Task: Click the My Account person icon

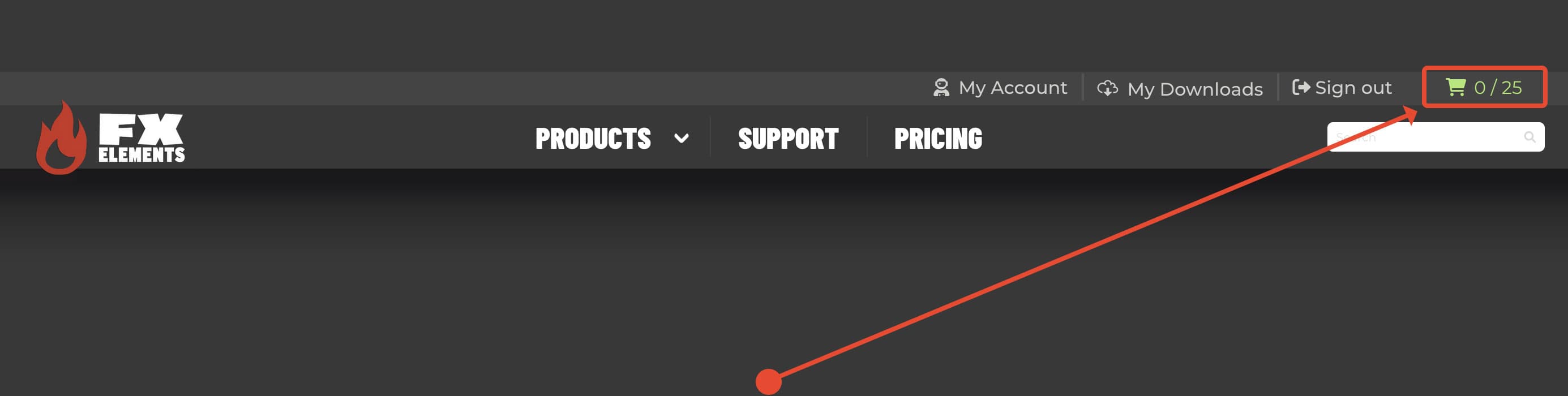Action: 942,88
